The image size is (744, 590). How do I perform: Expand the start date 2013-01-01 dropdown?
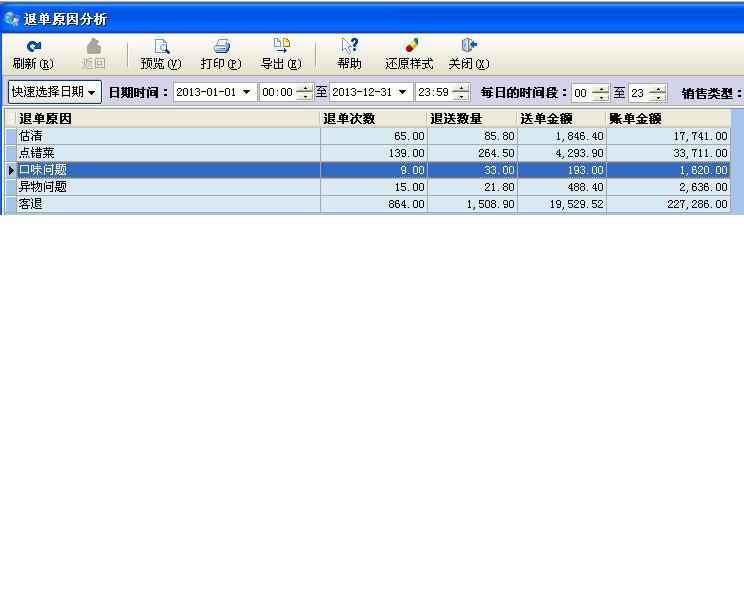[247, 92]
